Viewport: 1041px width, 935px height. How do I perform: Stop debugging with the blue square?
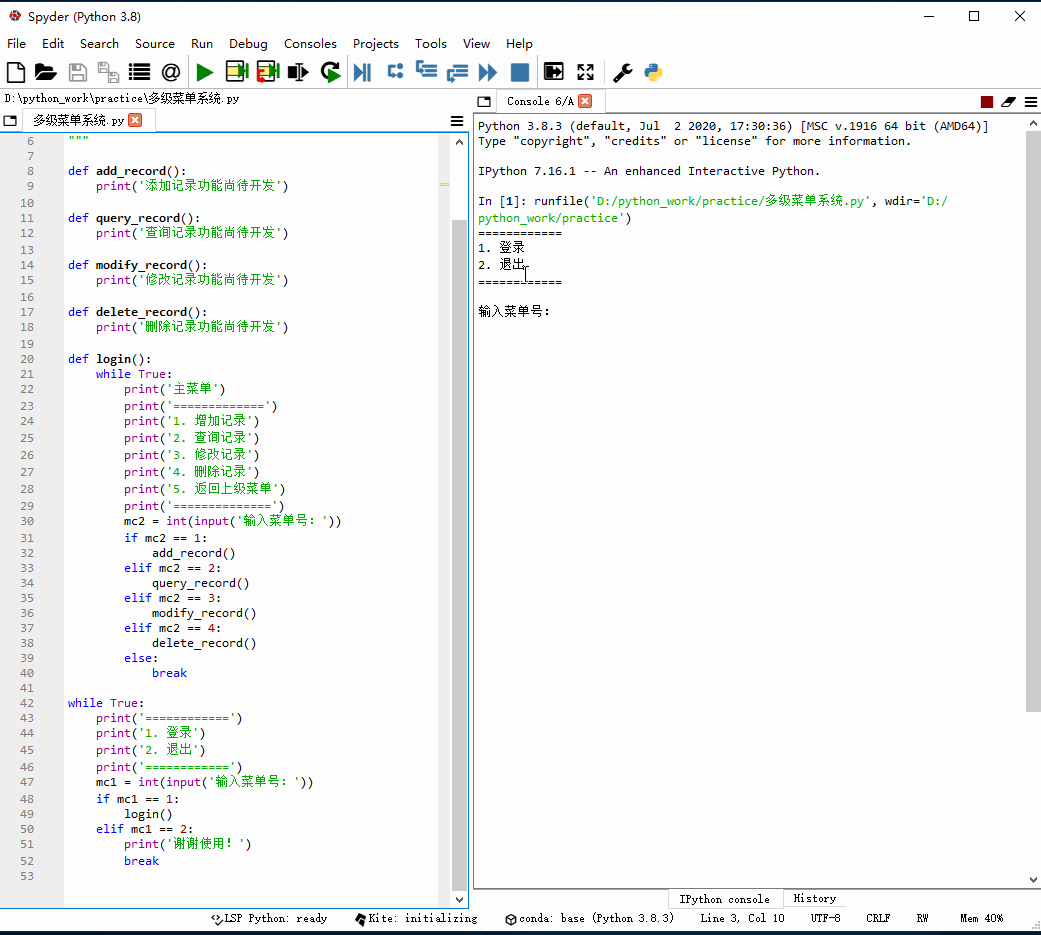pyautogui.click(x=520, y=72)
